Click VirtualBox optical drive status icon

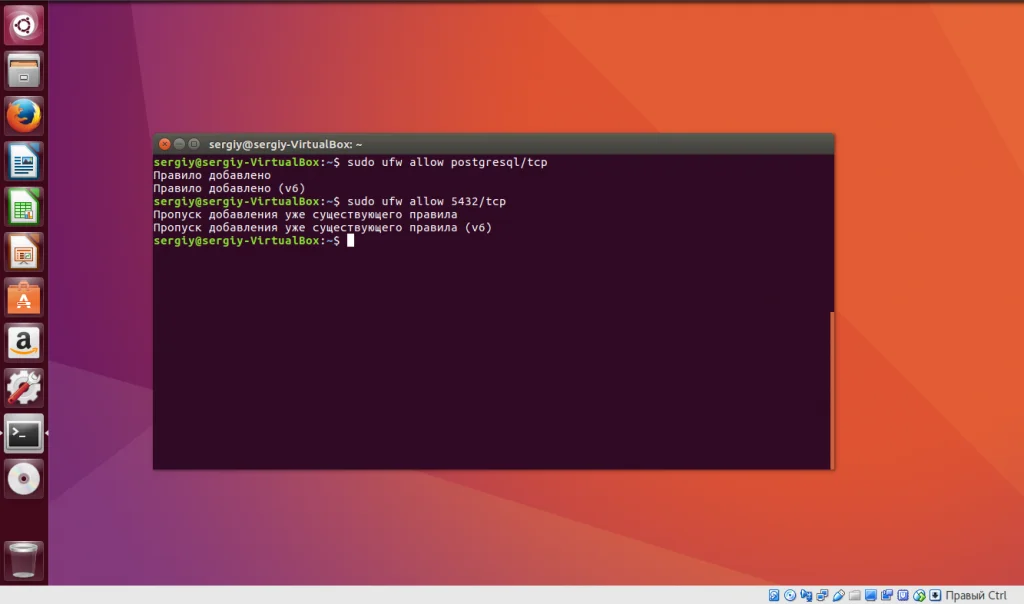pyautogui.click(x=790, y=595)
